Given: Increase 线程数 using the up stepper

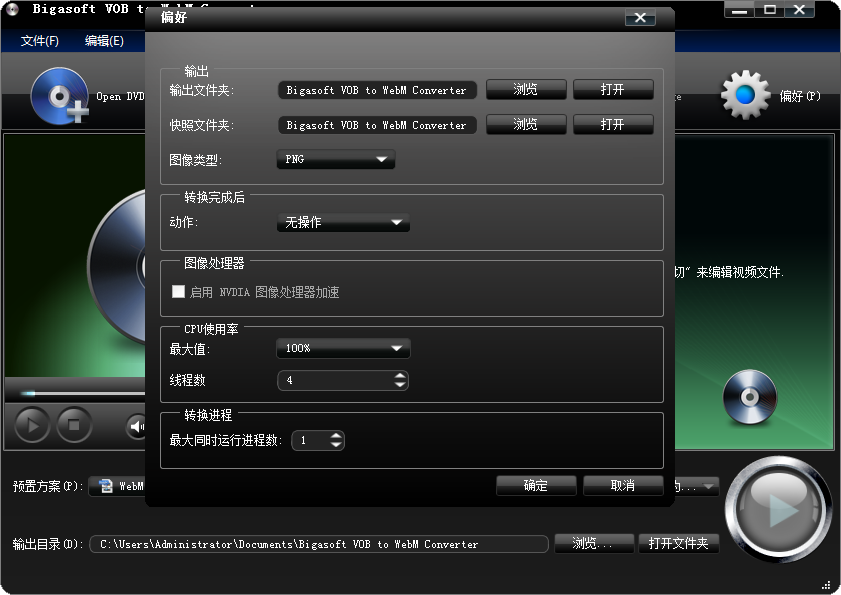Looking at the screenshot, I should (x=399, y=376).
